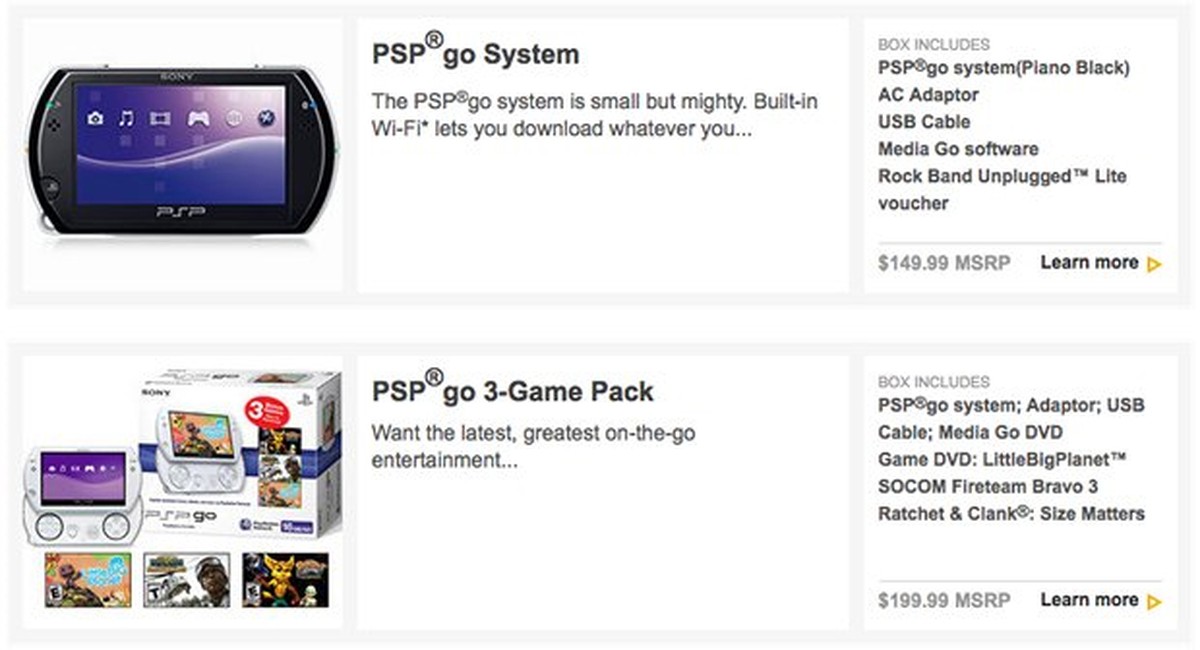Click the video icon on the PSP screen
This screenshot has width=1200, height=650.
click(x=160, y=119)
